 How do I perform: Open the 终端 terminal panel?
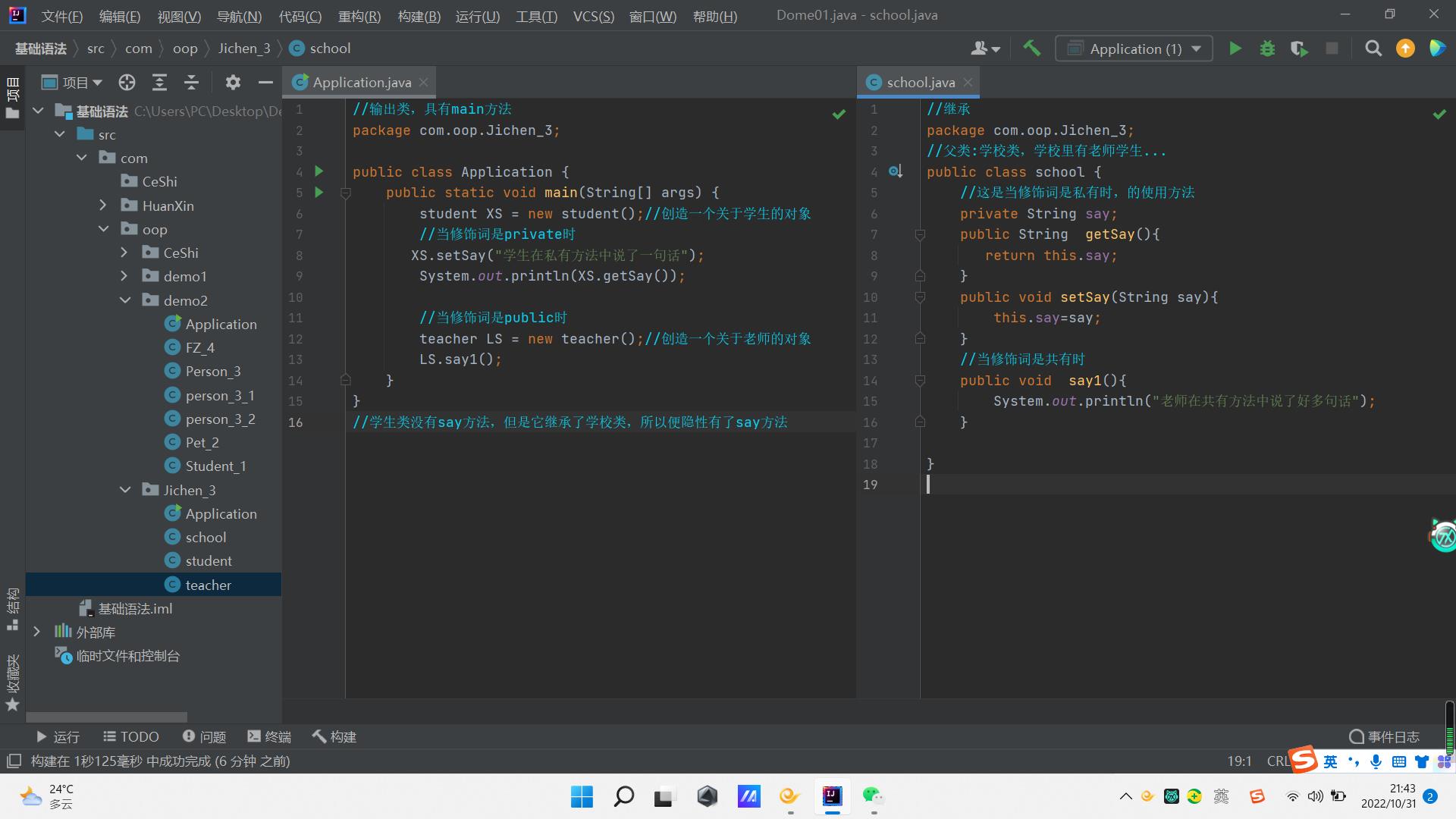269,736
